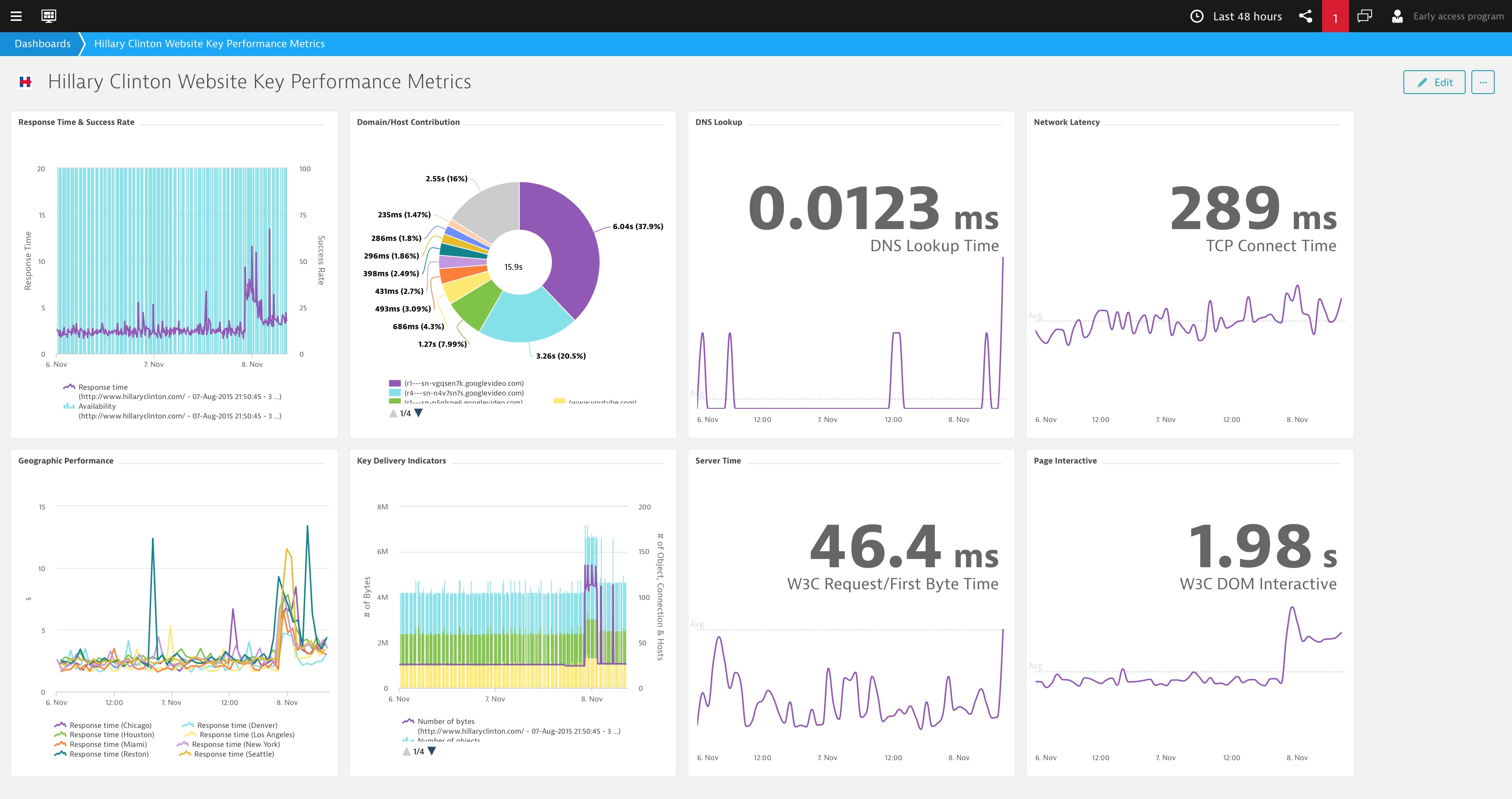This screenshot has width=1512, height=799.
Task: Click the 6.04s (37.9%) pie label
Action: pos(638,226)
